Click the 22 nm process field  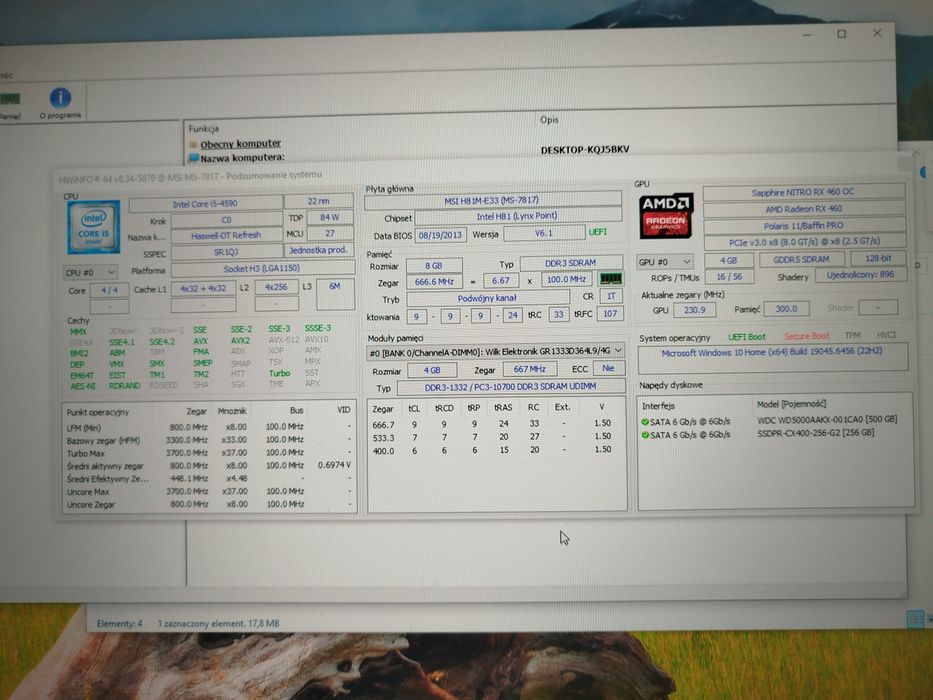point(318,201)
